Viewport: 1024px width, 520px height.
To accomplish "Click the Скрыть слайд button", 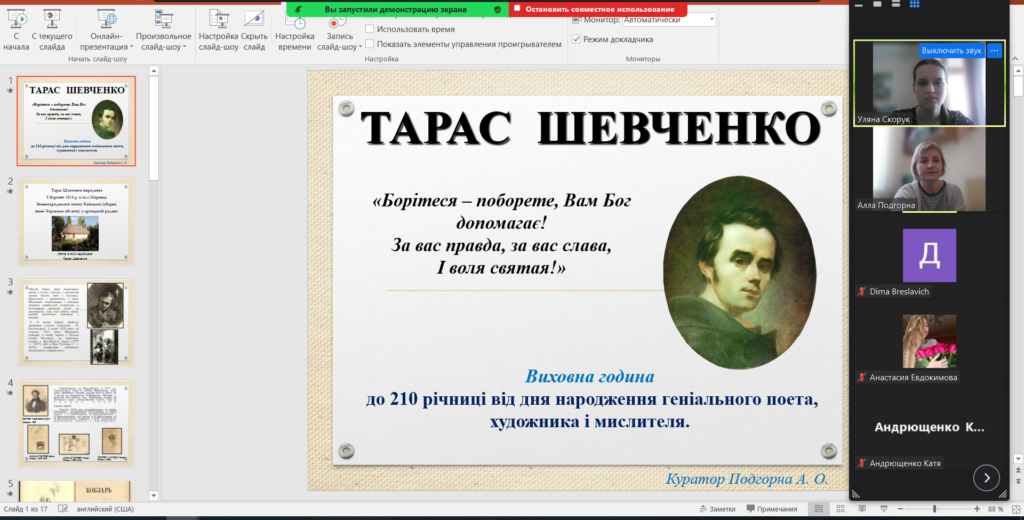I will pyautogui.click(x=254, y=31).
